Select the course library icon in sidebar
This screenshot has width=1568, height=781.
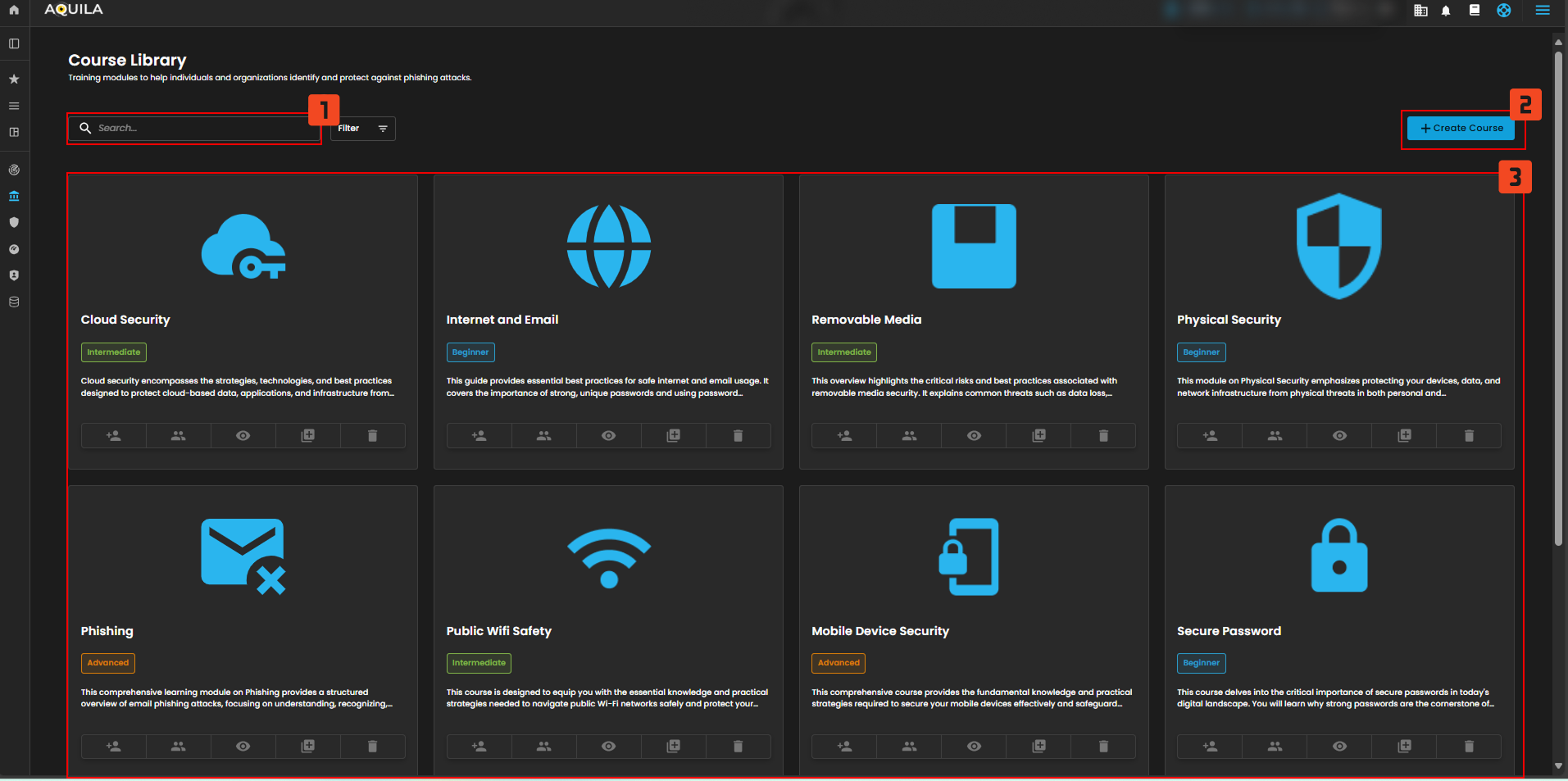(14, 196)
